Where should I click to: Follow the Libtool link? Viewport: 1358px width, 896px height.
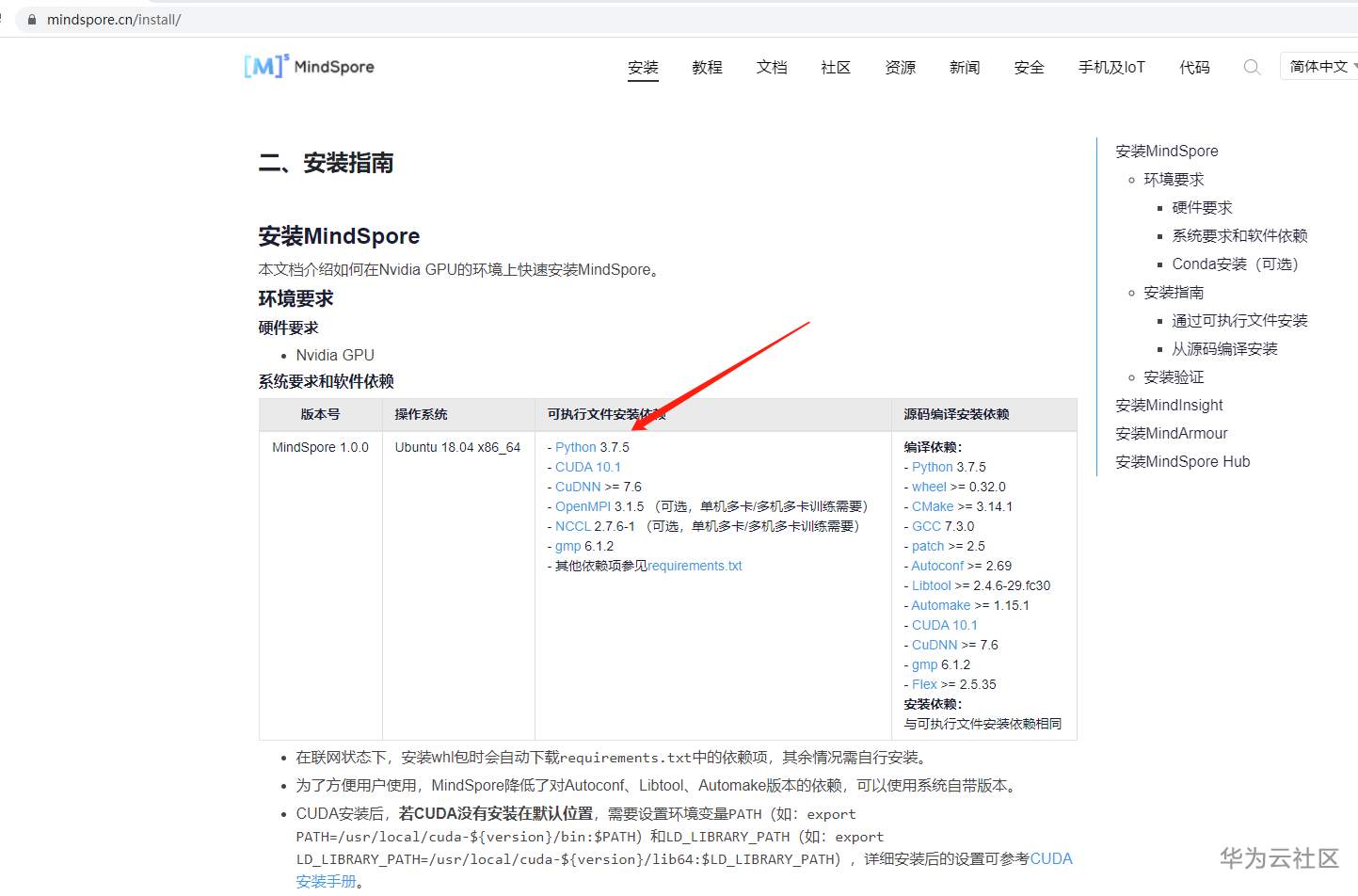tap(932, 585)
